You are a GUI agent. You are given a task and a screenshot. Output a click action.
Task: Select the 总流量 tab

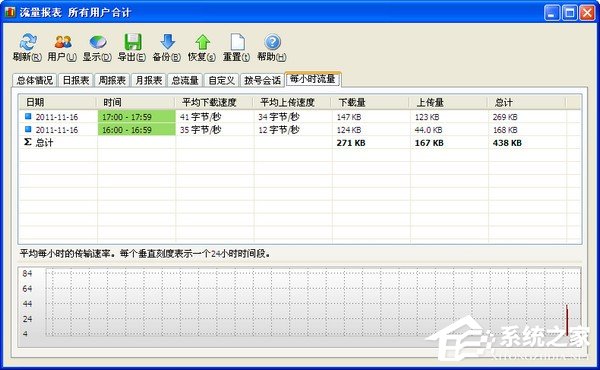click(185, 80)
